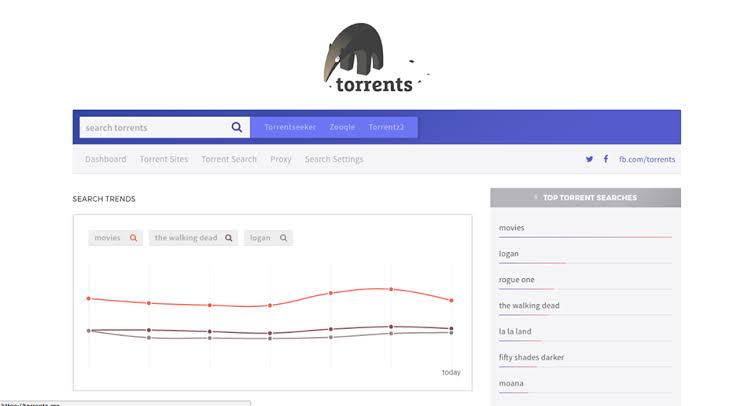Open moana in top searches

point(511,383)
